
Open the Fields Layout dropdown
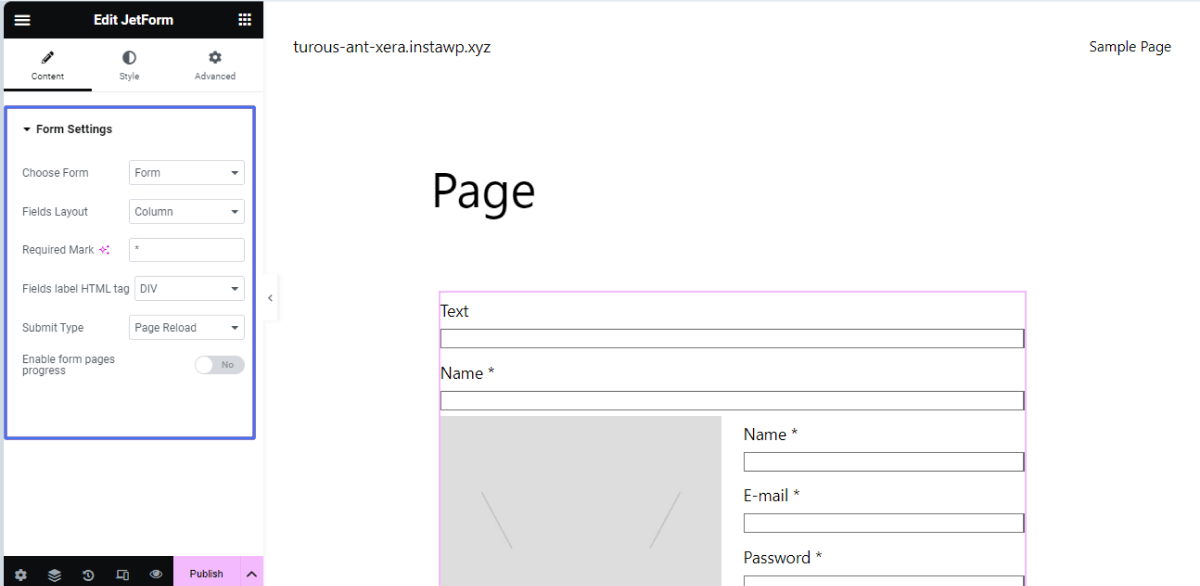tap(186, 211)
